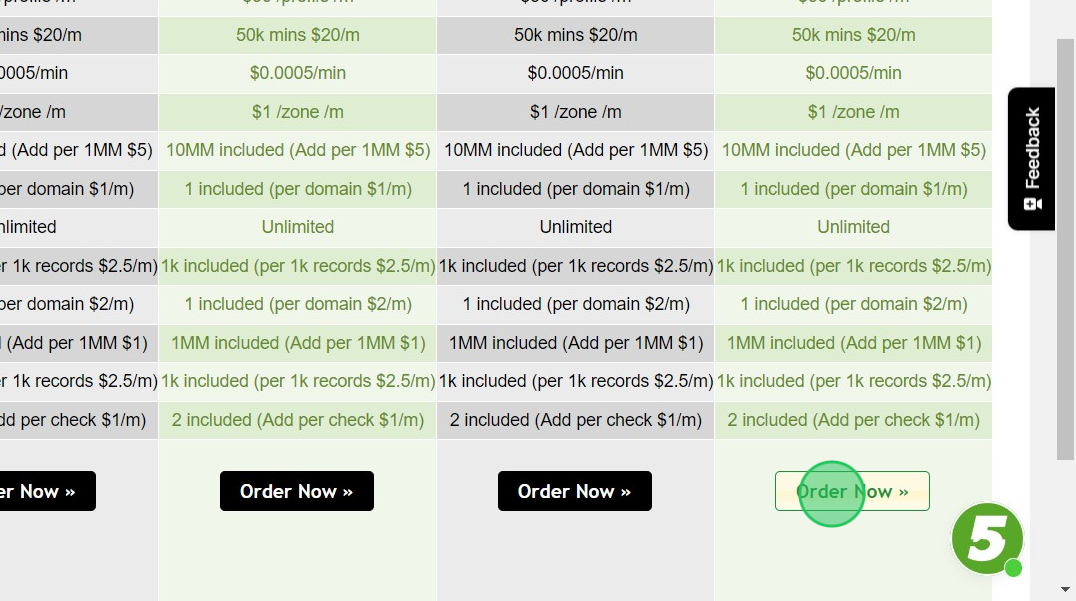Click black-text '50k mins $20/m' in full column
The image size is (1076, 601).
tap(575, 35)
